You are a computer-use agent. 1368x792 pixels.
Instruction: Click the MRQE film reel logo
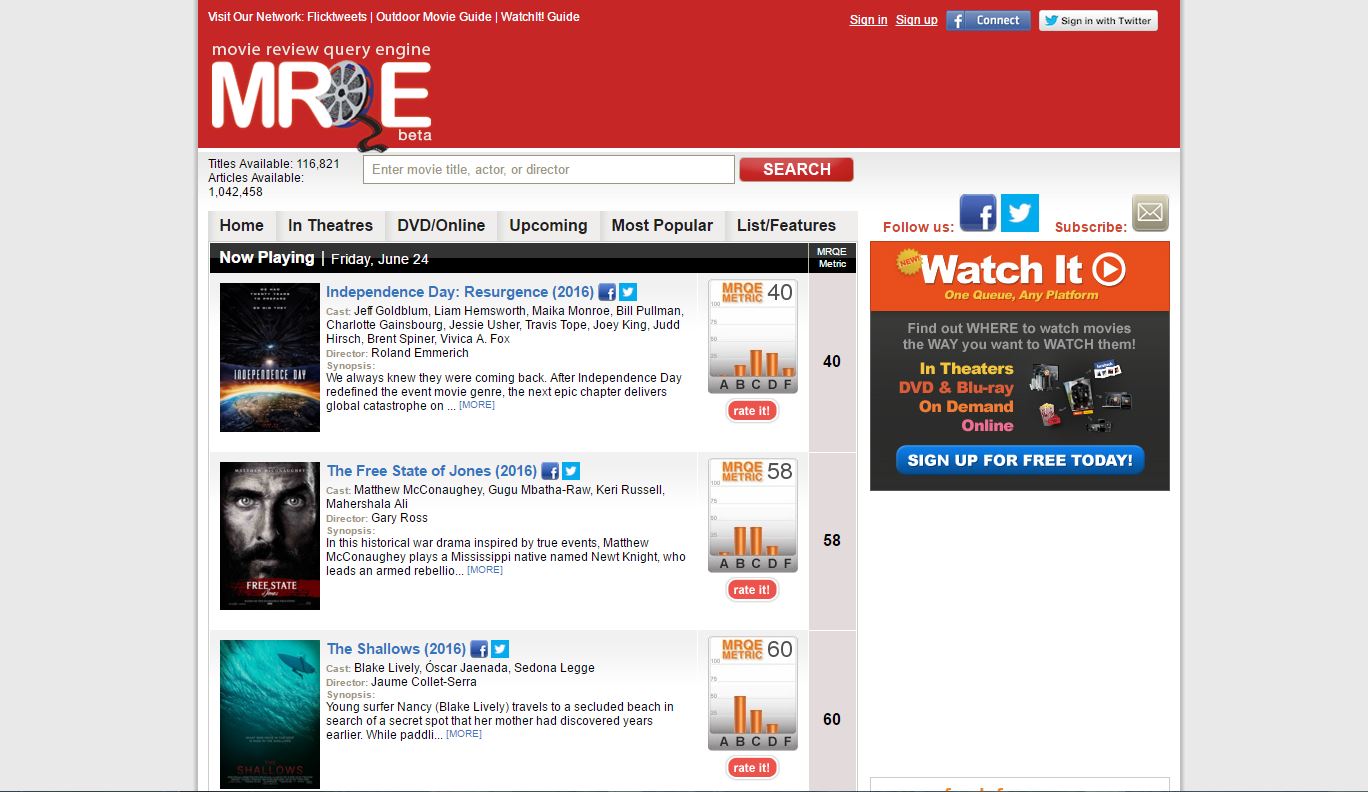[x=321, y=95]
